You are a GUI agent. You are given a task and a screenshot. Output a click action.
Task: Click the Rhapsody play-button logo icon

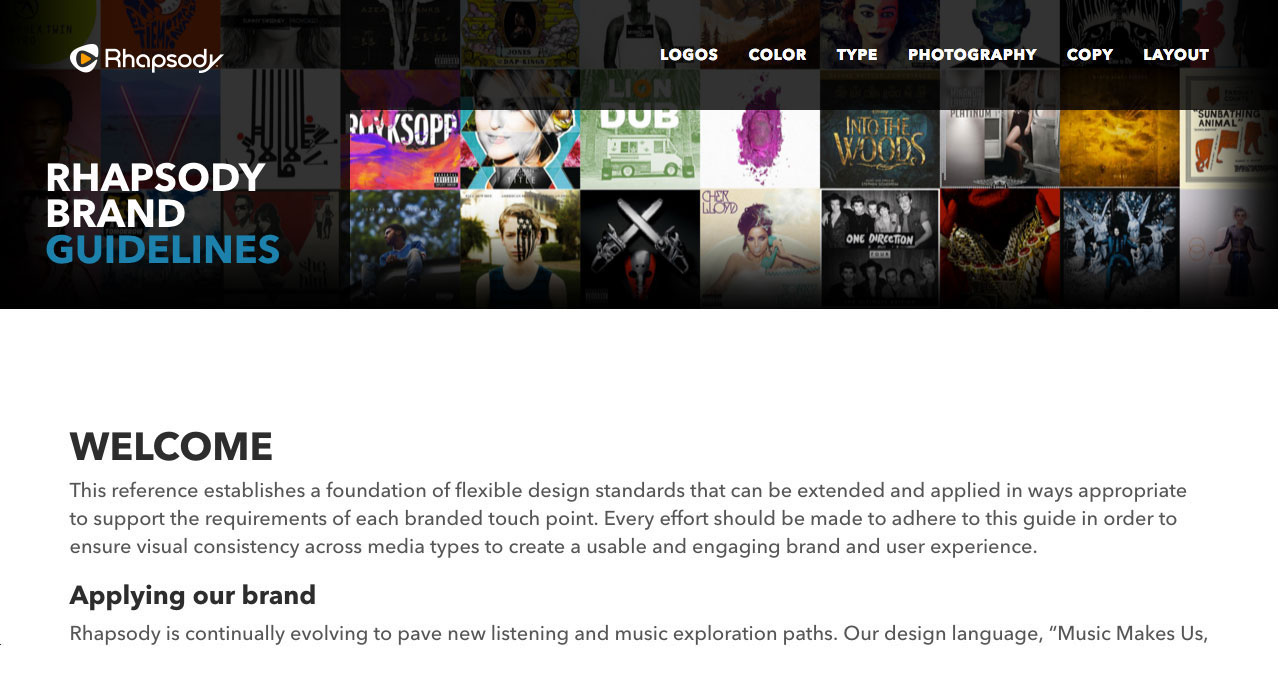84,59
